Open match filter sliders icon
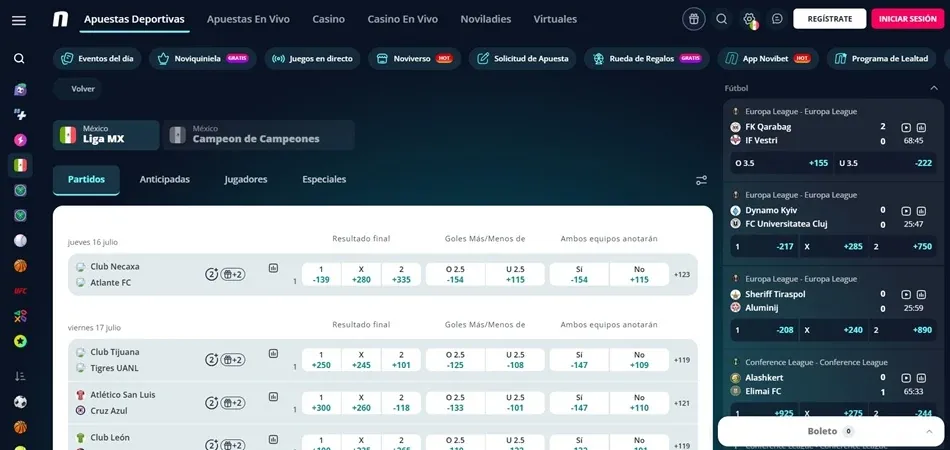The width and height of the screenshot is (950, 450). tap(701, 180)
